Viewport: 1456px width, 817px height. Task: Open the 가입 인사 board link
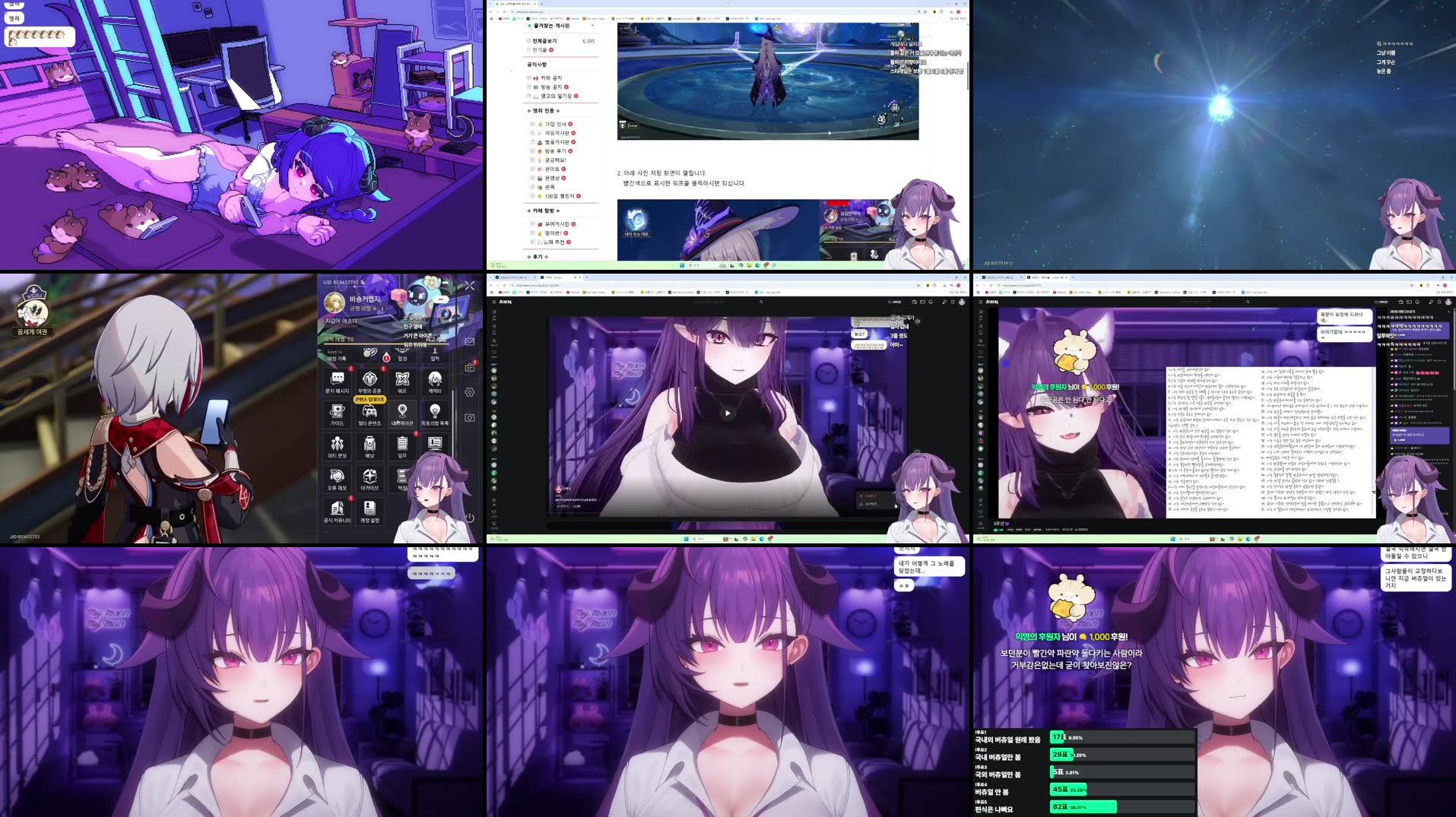coord(556,124)
